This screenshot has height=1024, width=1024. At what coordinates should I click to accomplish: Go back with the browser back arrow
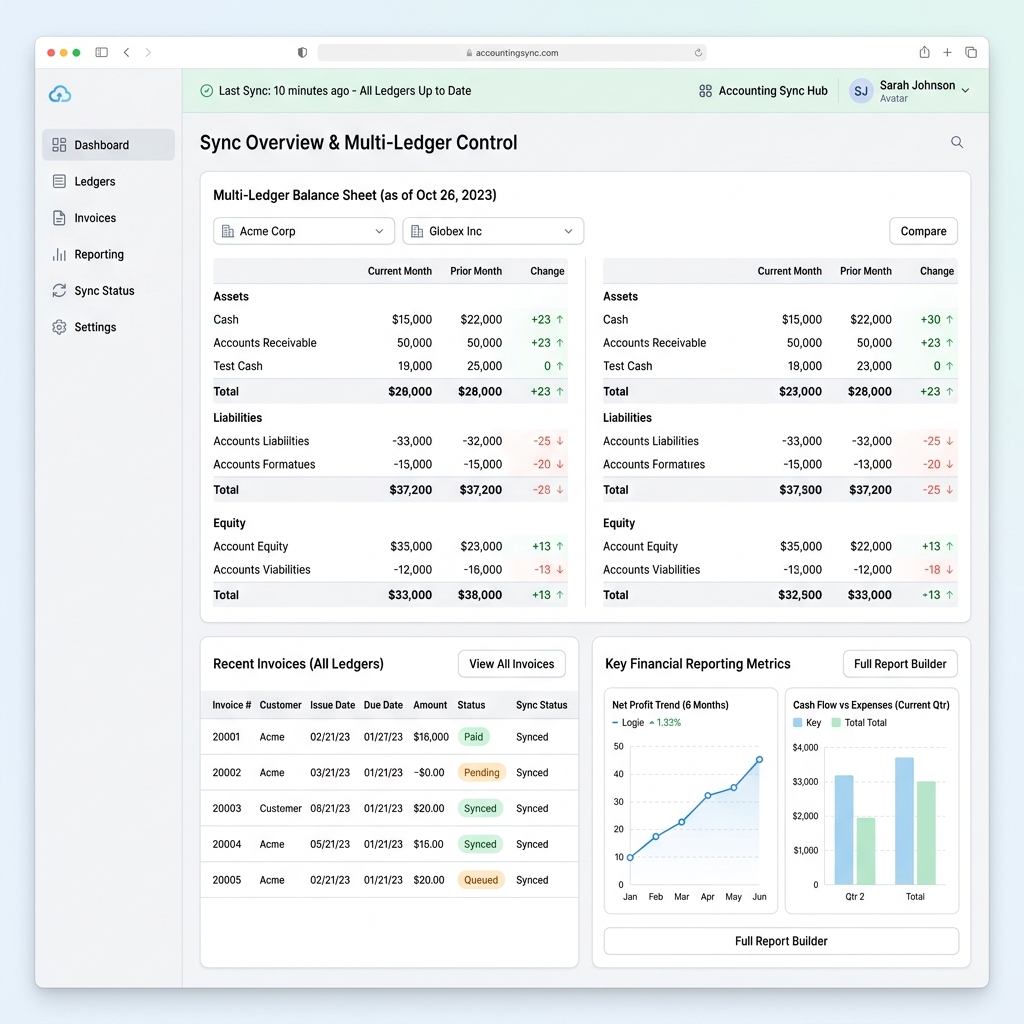coord(126,52)
